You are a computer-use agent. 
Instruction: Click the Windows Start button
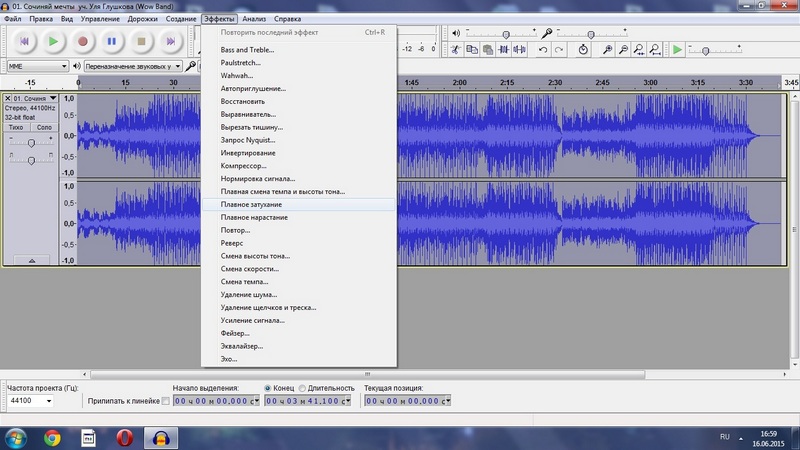tap(15, 438)
